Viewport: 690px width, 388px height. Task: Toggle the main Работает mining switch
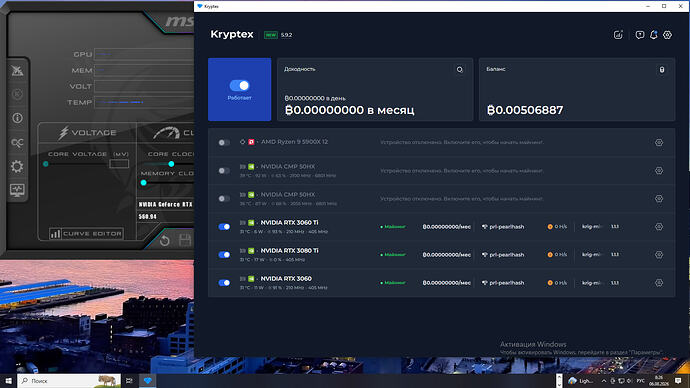pos(239,85)
